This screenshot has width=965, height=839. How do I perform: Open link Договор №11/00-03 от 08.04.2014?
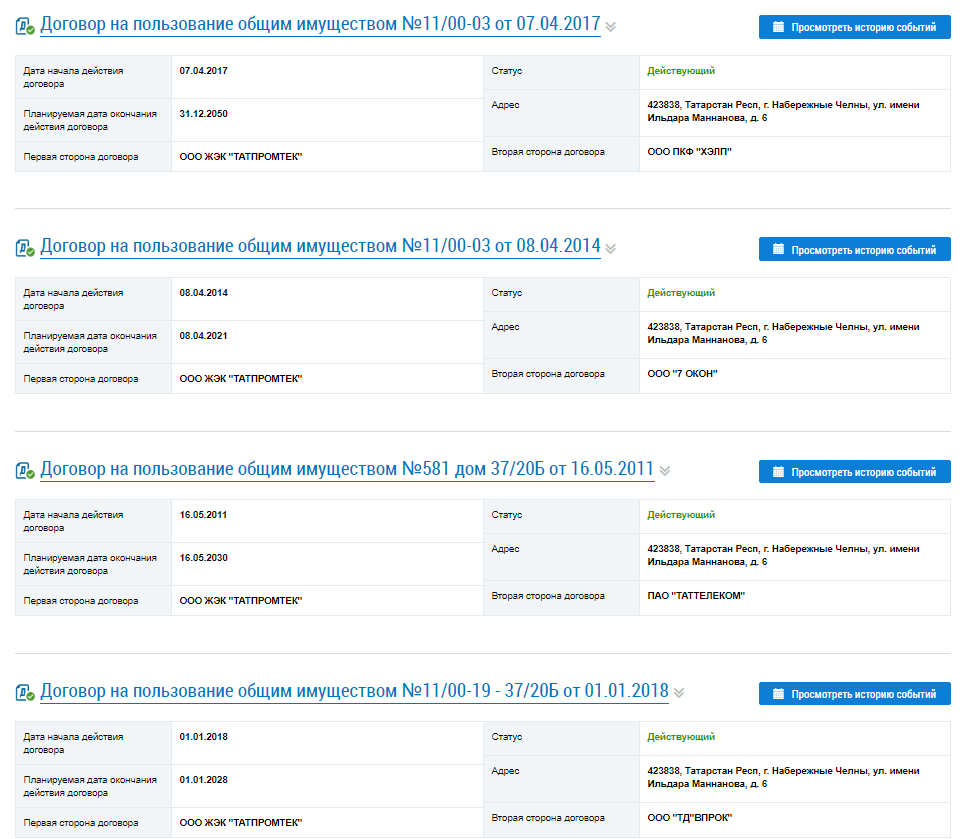coord(320,246)
